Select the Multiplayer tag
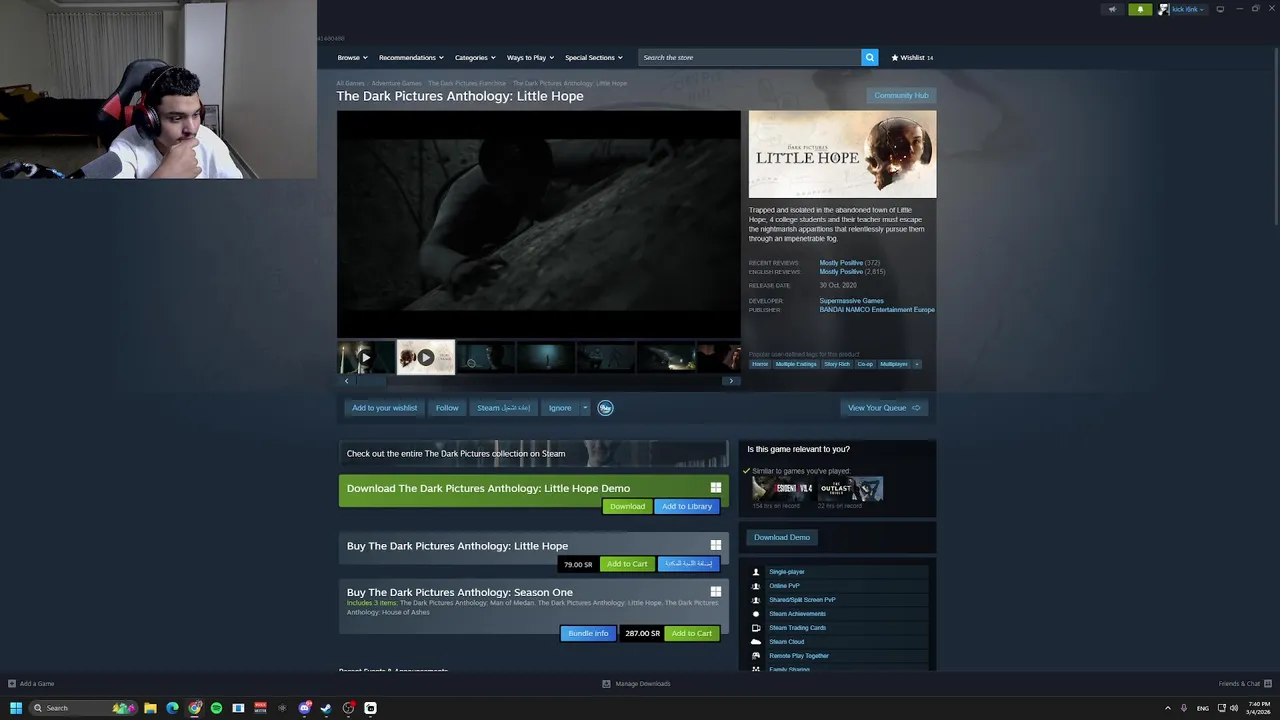The width and height of the screenshot is (1280, 720). [x=894, y=364]
